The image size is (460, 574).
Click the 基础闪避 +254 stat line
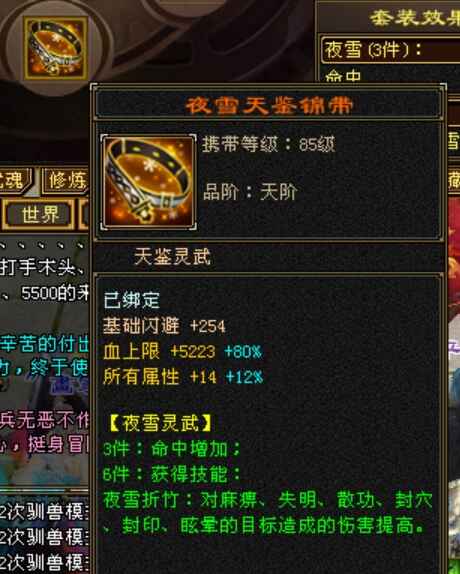pos(164,325)
